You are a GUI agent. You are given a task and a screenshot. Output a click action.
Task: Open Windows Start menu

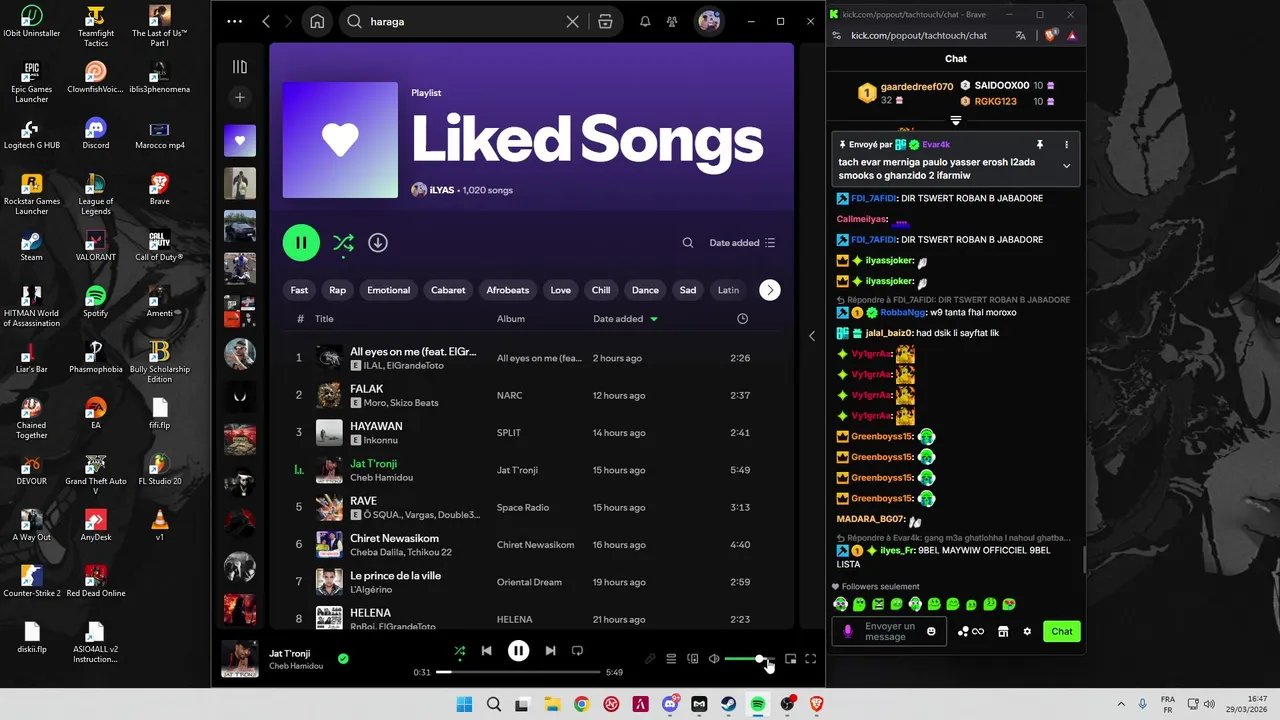pos(464,704)
